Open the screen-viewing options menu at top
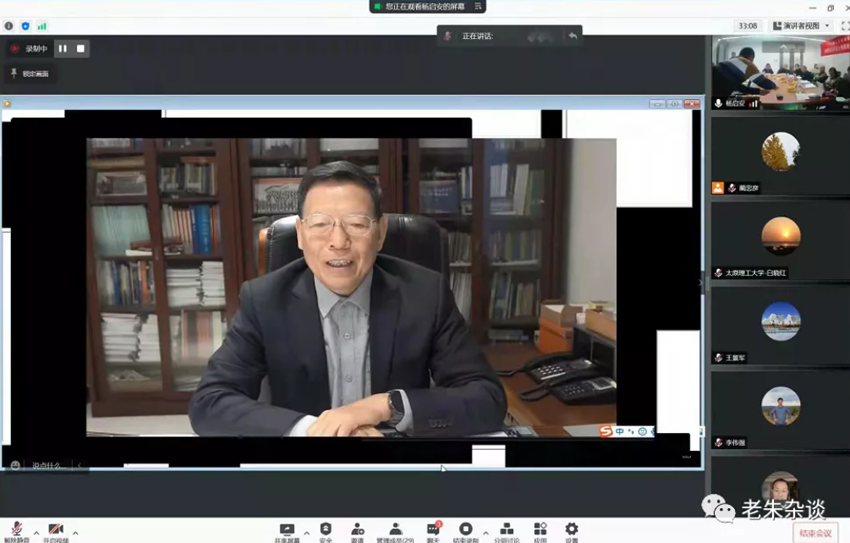850x543 pixels. (479, 6)
